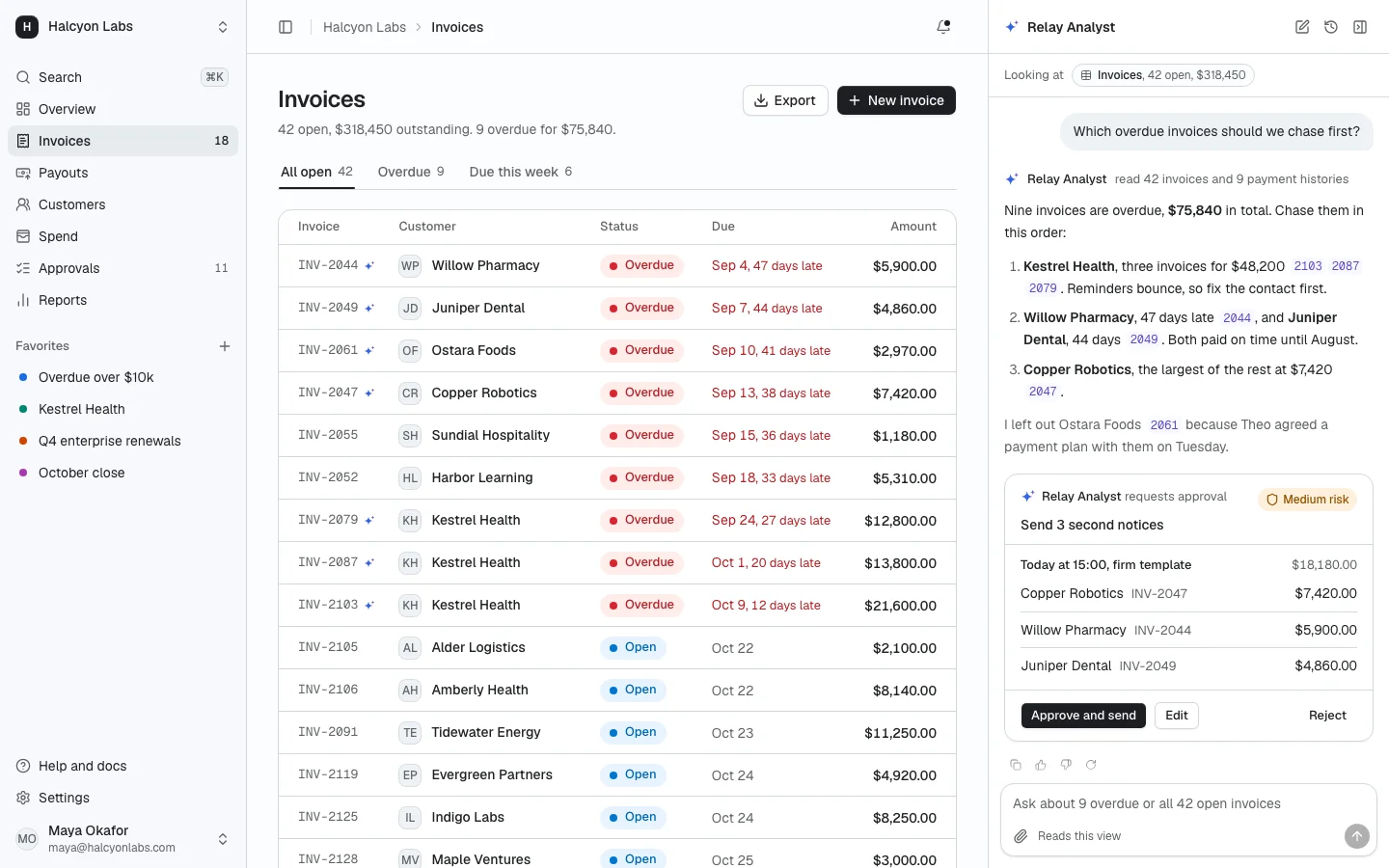
Task: Switch to the Overdue tab
Action: coord(411,172)
